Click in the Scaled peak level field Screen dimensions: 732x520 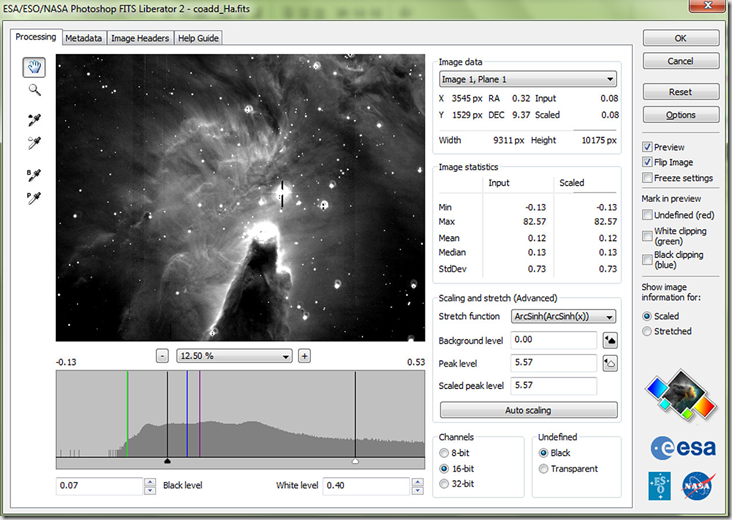(x=554, y=386)
